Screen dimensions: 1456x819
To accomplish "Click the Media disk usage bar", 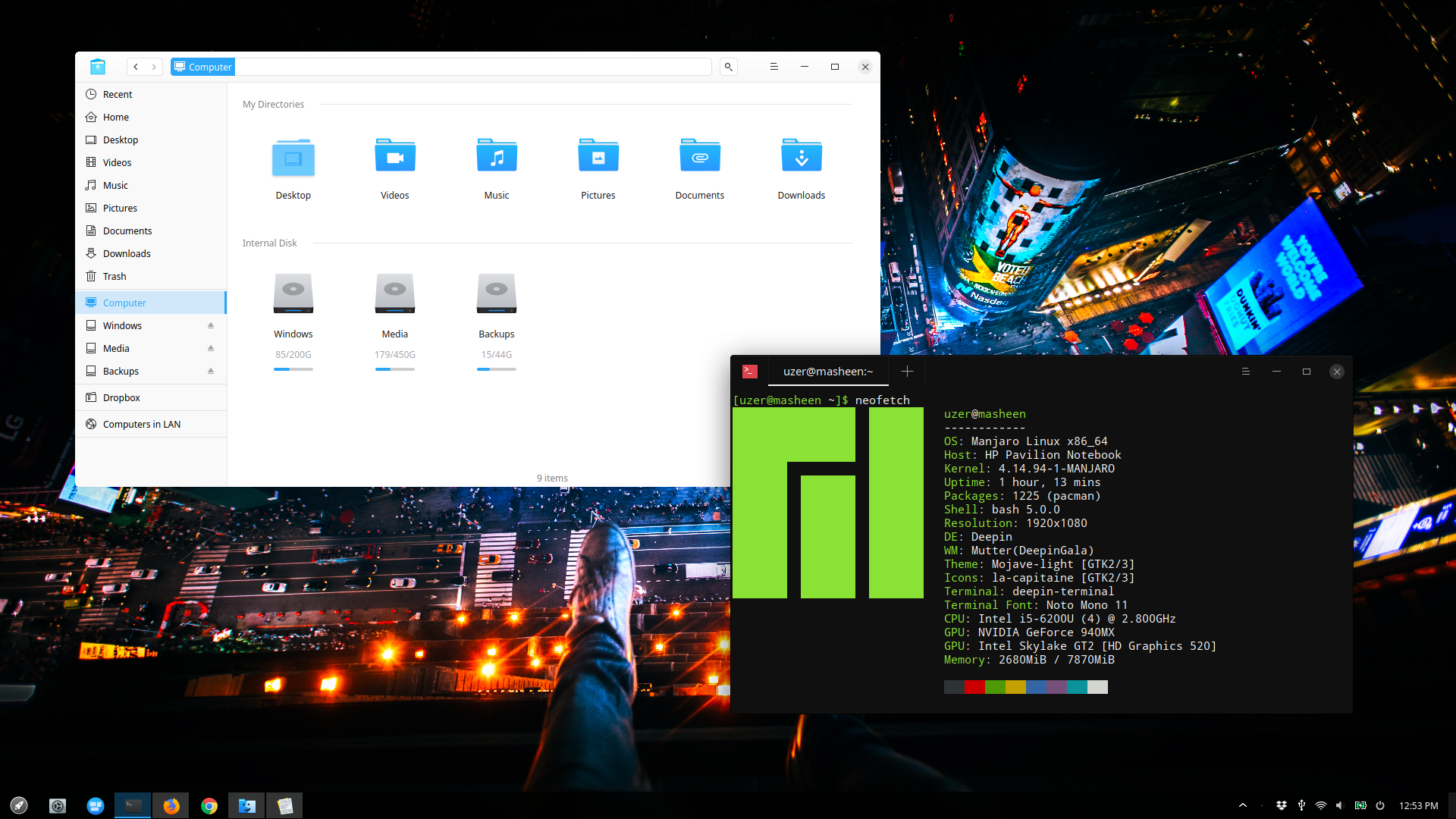I will 394,369.
